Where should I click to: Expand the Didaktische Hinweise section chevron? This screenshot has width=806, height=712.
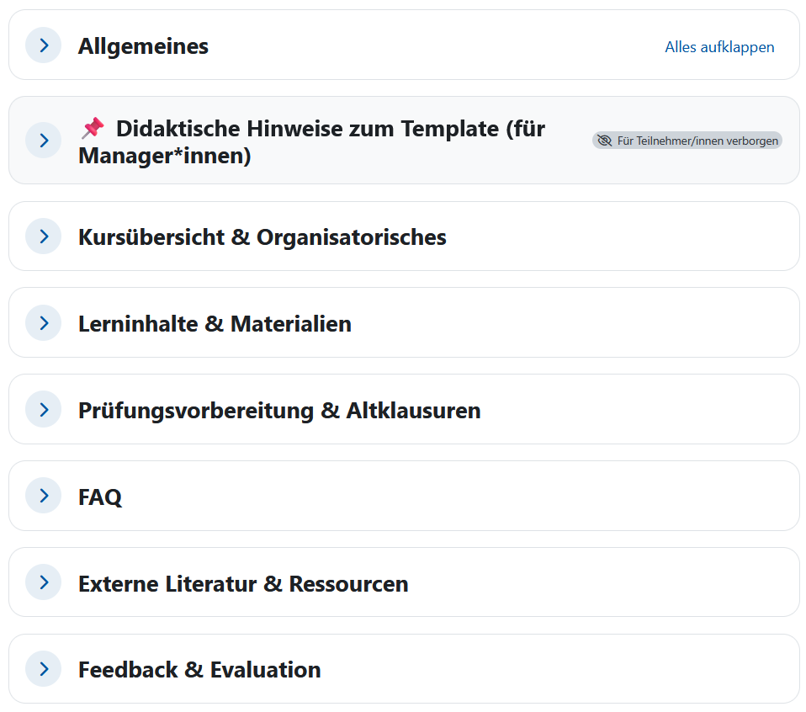click(43, 140)
